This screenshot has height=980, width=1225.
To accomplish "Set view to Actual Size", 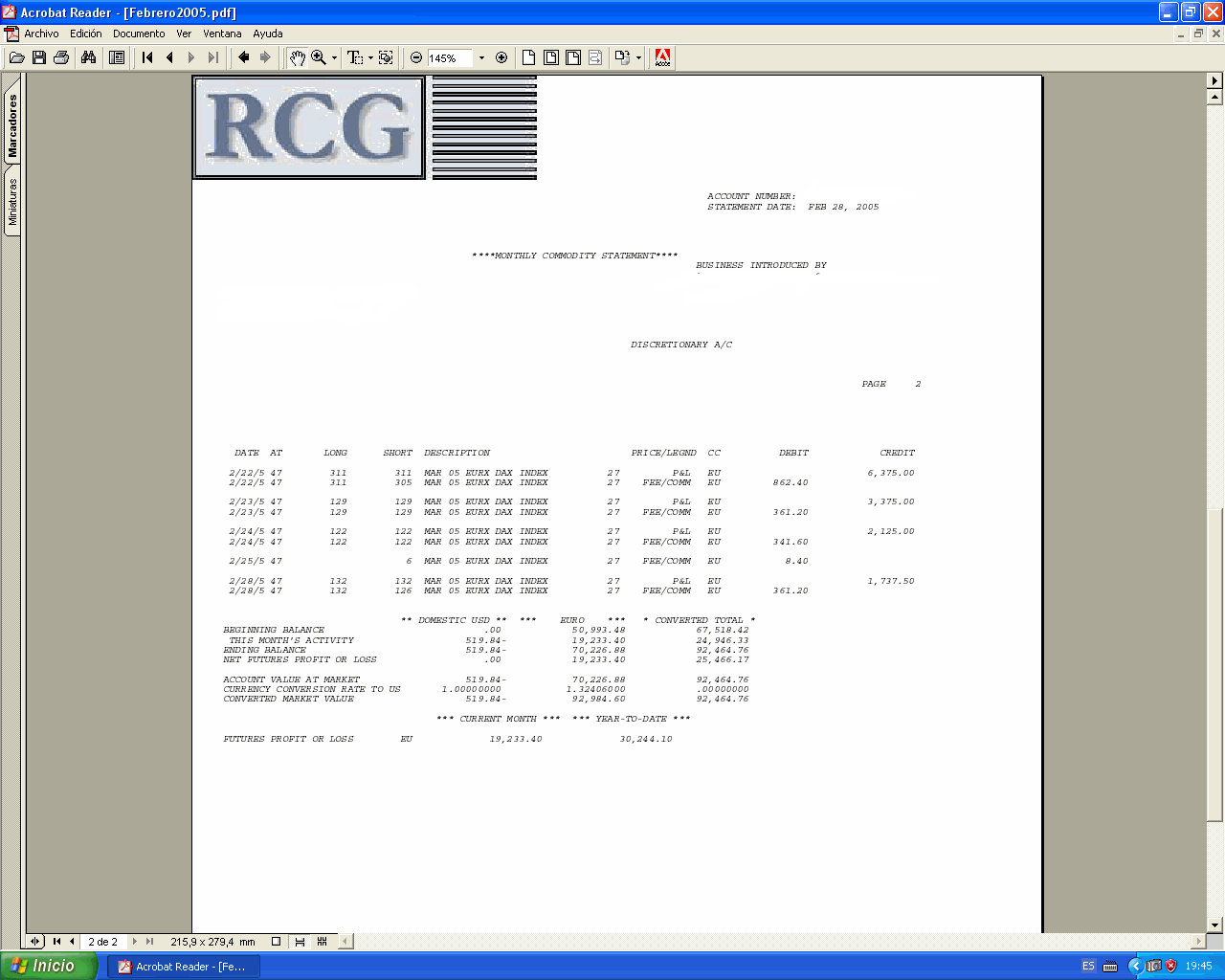I will (528, 57).
